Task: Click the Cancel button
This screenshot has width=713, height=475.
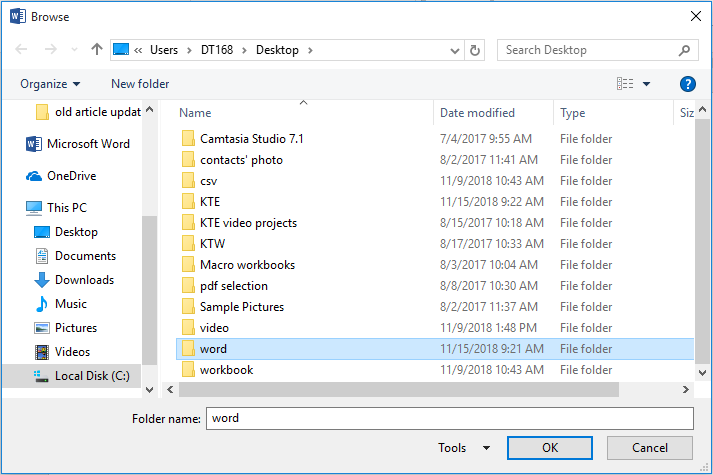Action: 650,448
